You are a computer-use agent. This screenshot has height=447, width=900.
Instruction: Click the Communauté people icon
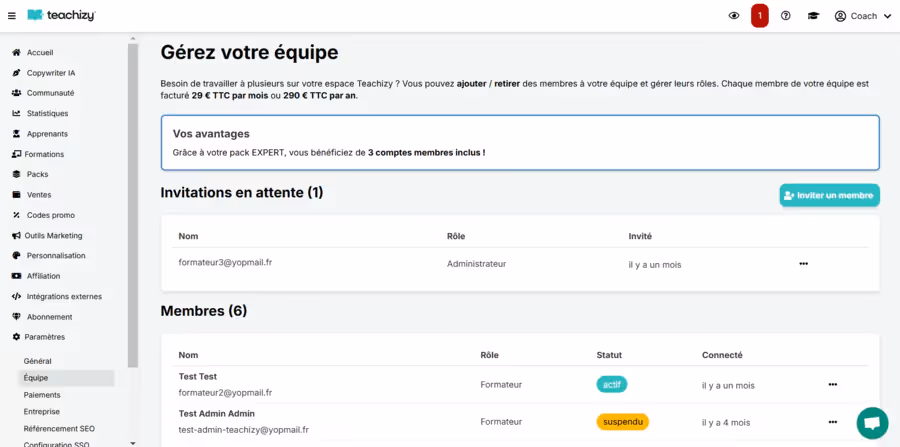[16, 93]
